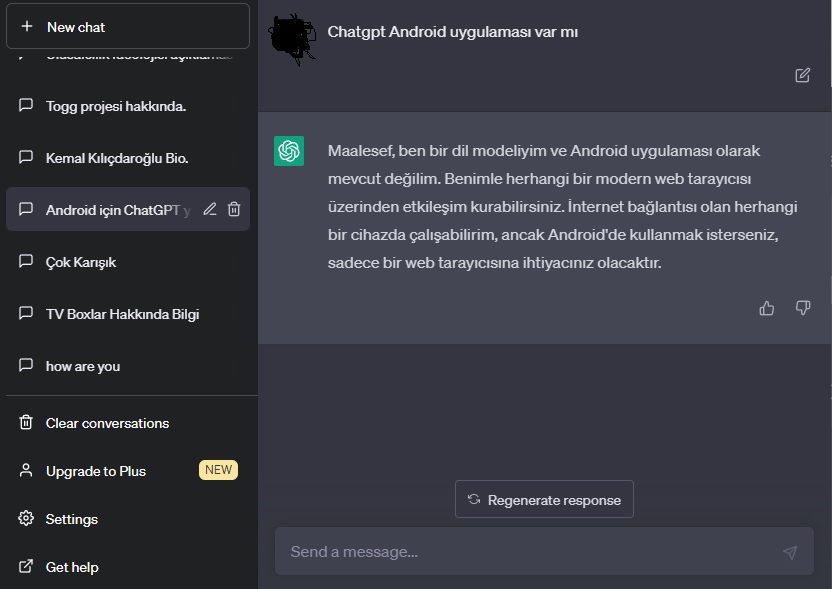
Task: Click the ChatGPT logo avatar
Action: [x=289, y=151]
